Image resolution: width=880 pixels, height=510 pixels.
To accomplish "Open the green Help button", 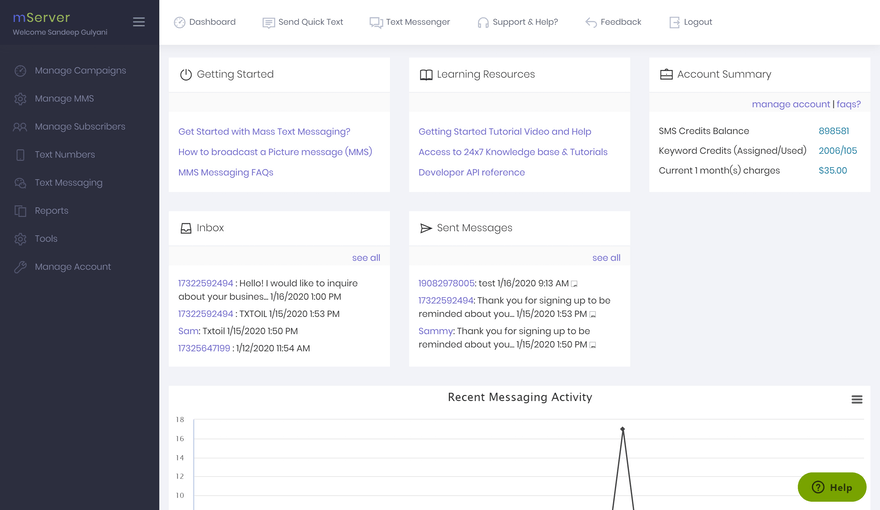I will coord(832,487).
